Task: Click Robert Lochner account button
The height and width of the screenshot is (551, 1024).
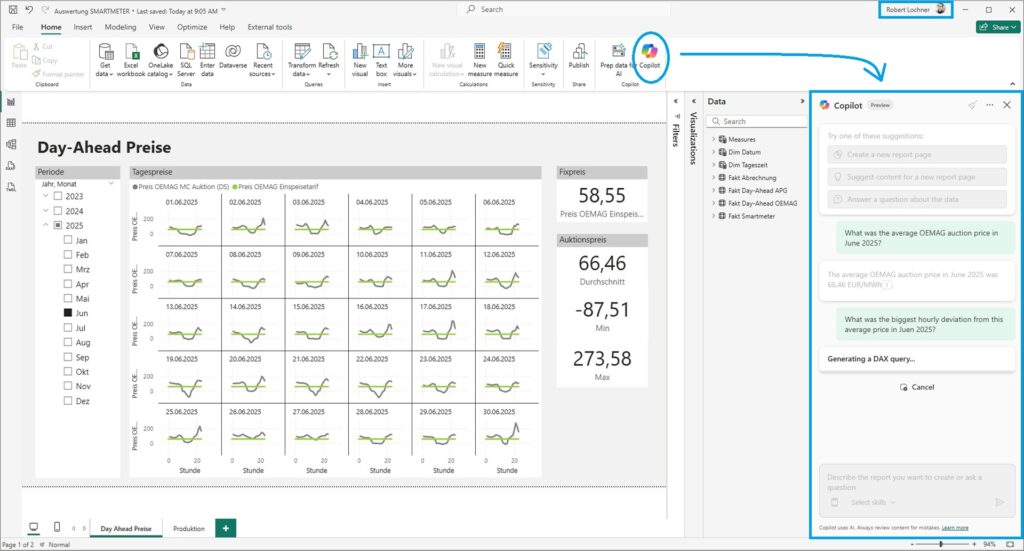Action: [916, 10]
